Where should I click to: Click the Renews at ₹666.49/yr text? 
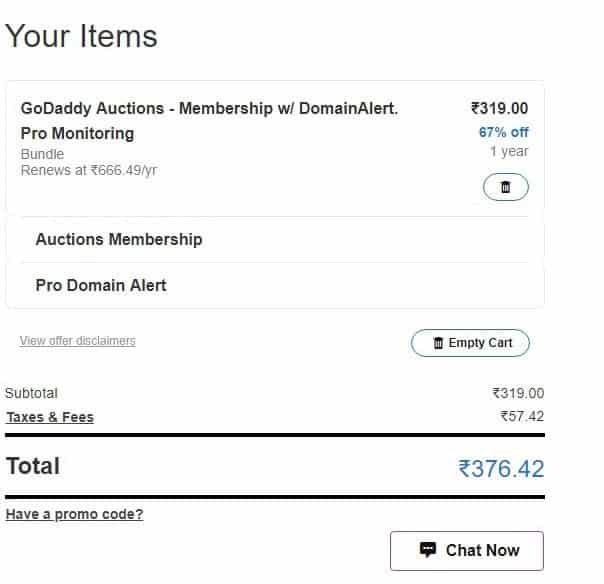(89, 170)
